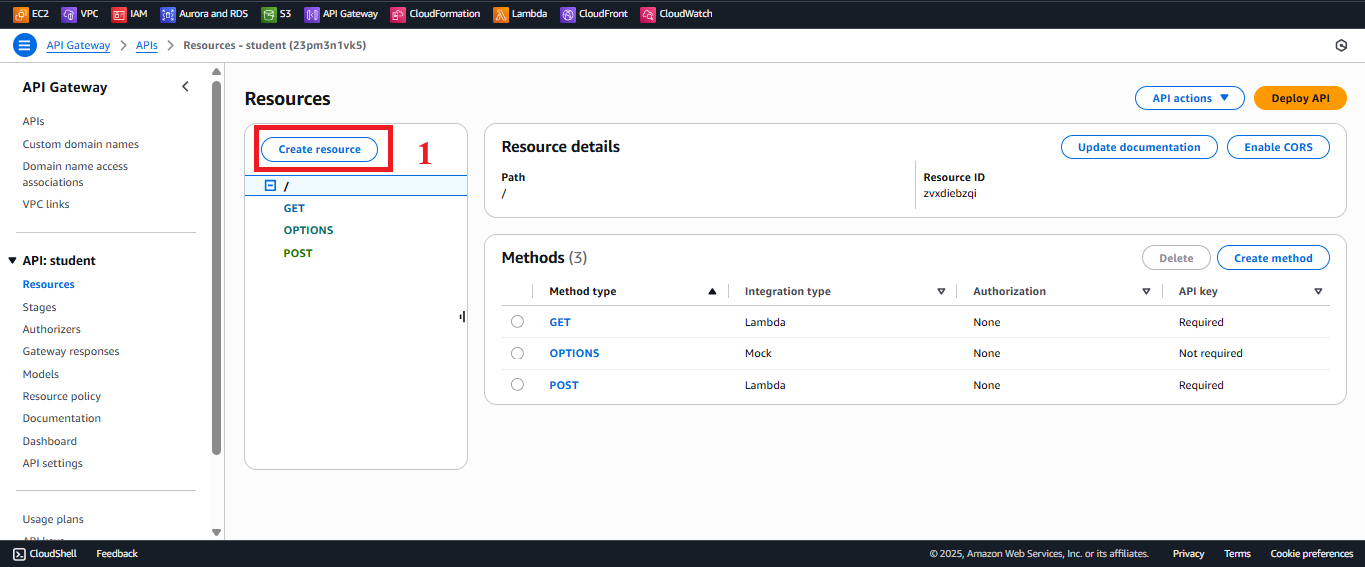Open Authorization column filter arrow
The height and width of the screenshot is (567, 1365).
1146,291
